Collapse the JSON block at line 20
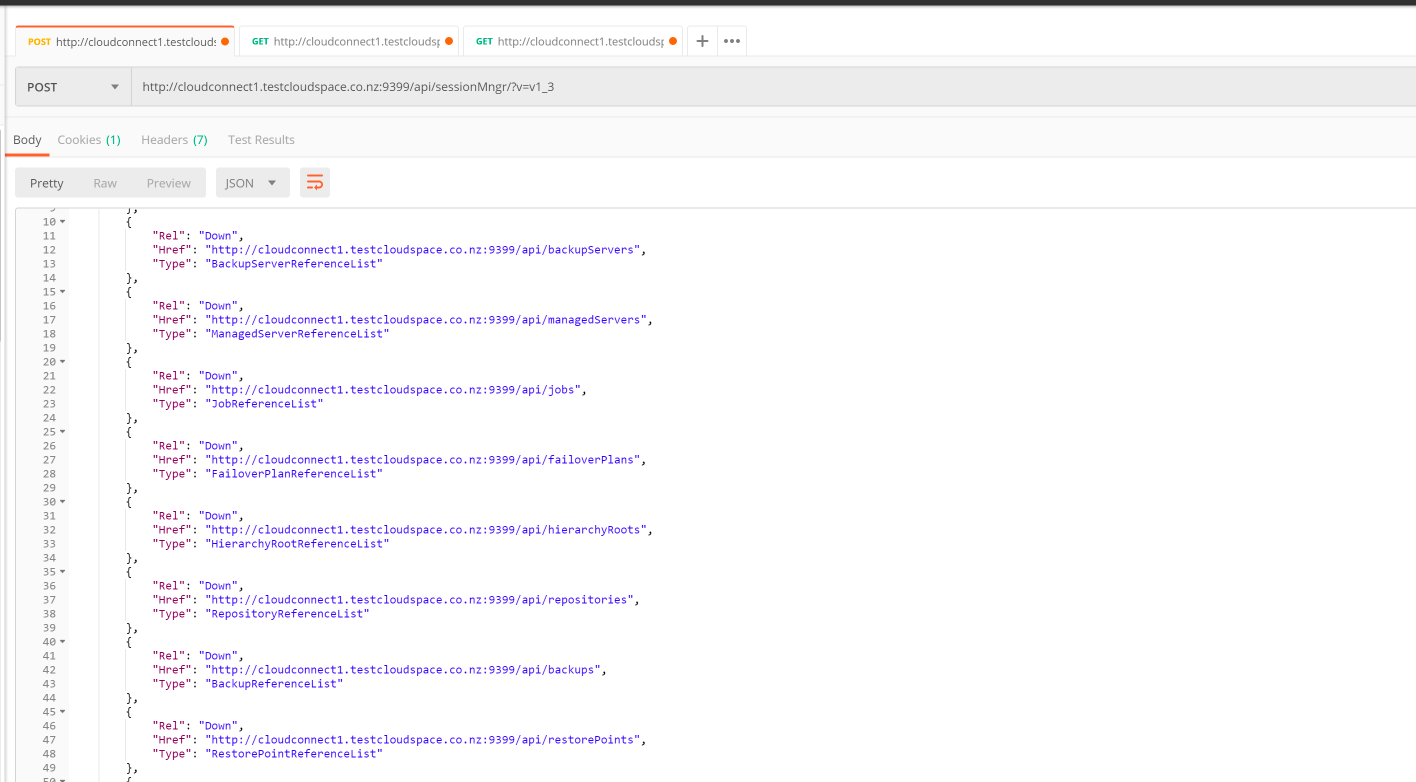This screenshot has width=1416, height=782. (x=62, y=361)
